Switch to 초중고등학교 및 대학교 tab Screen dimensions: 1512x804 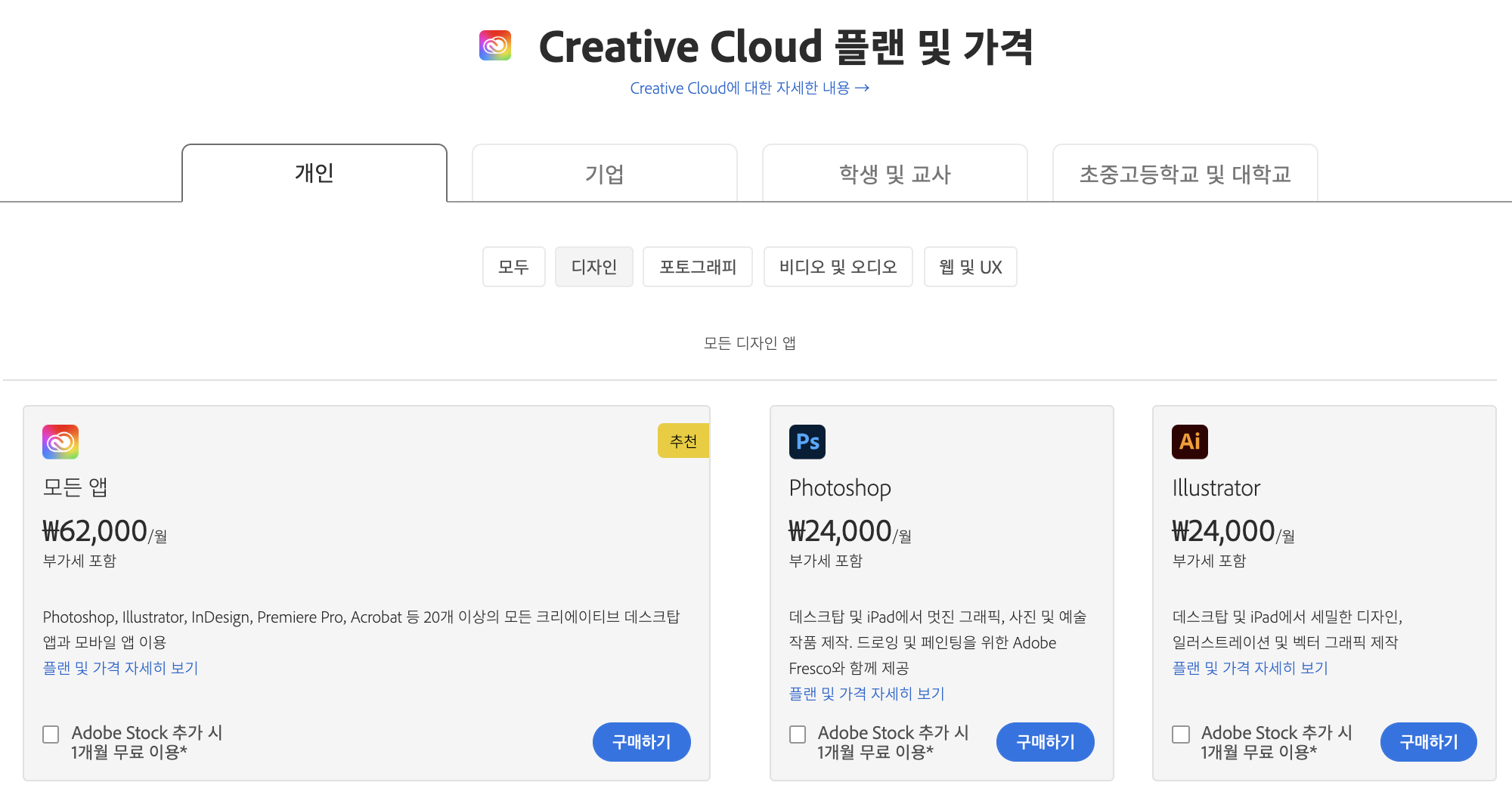tap(1185, 174)
